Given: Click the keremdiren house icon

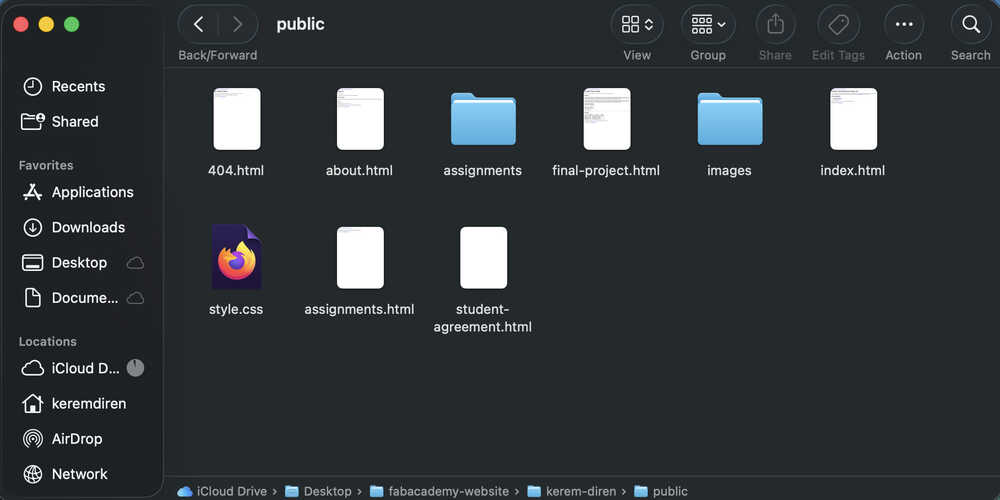Looking at the screenshot, I should (33, 403).
